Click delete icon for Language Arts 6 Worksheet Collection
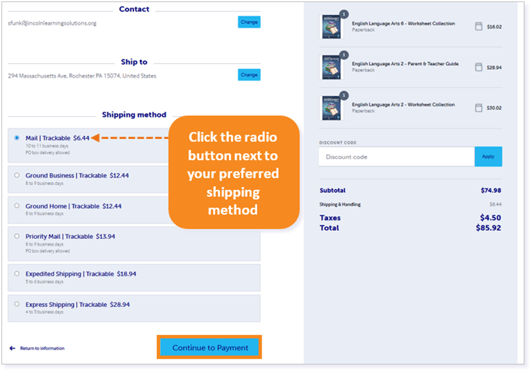The width and height of the screenshot is (530, 370). point(478,26)
